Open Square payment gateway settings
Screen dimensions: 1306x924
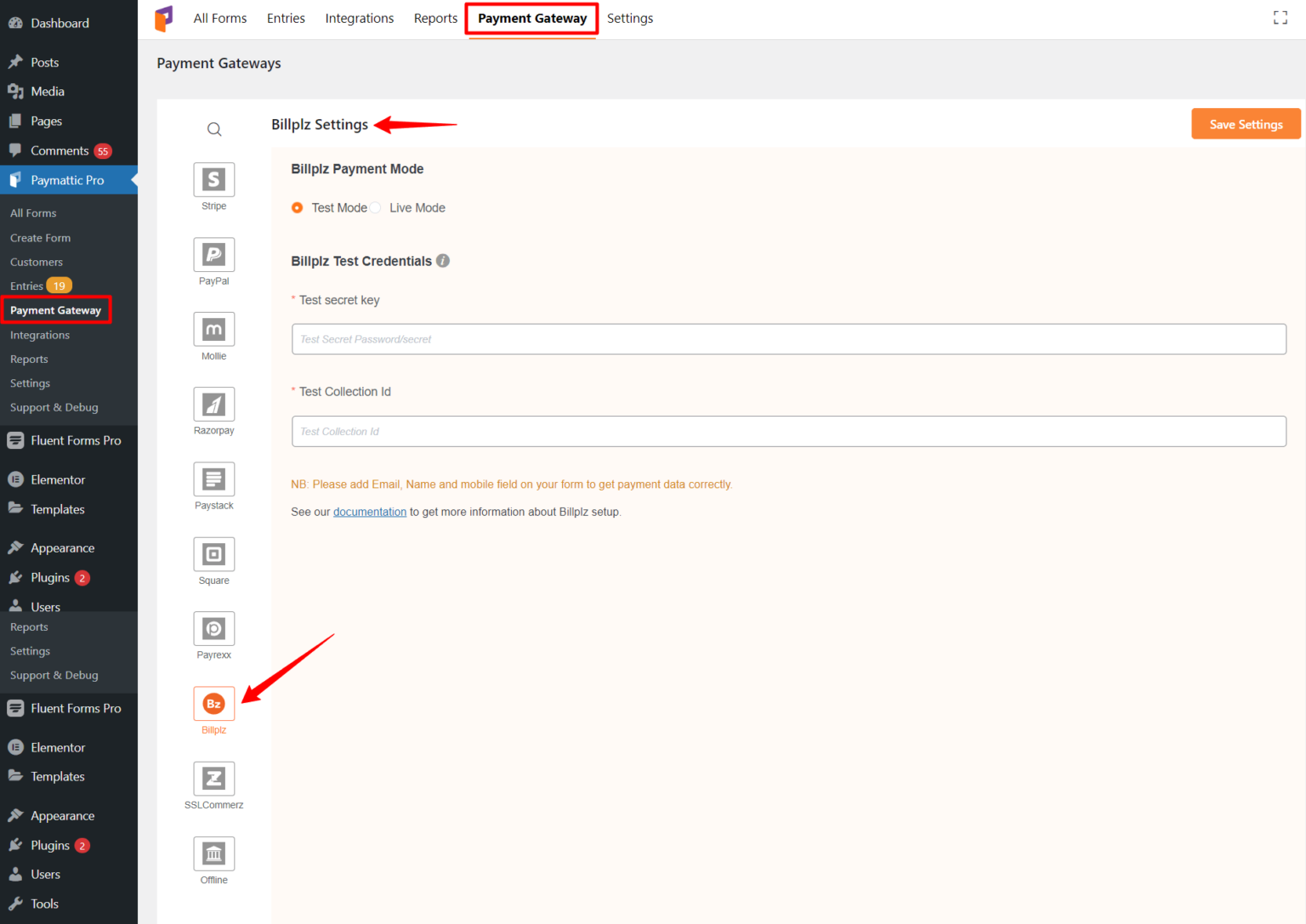pyautogui.click(x=213, y=553)
